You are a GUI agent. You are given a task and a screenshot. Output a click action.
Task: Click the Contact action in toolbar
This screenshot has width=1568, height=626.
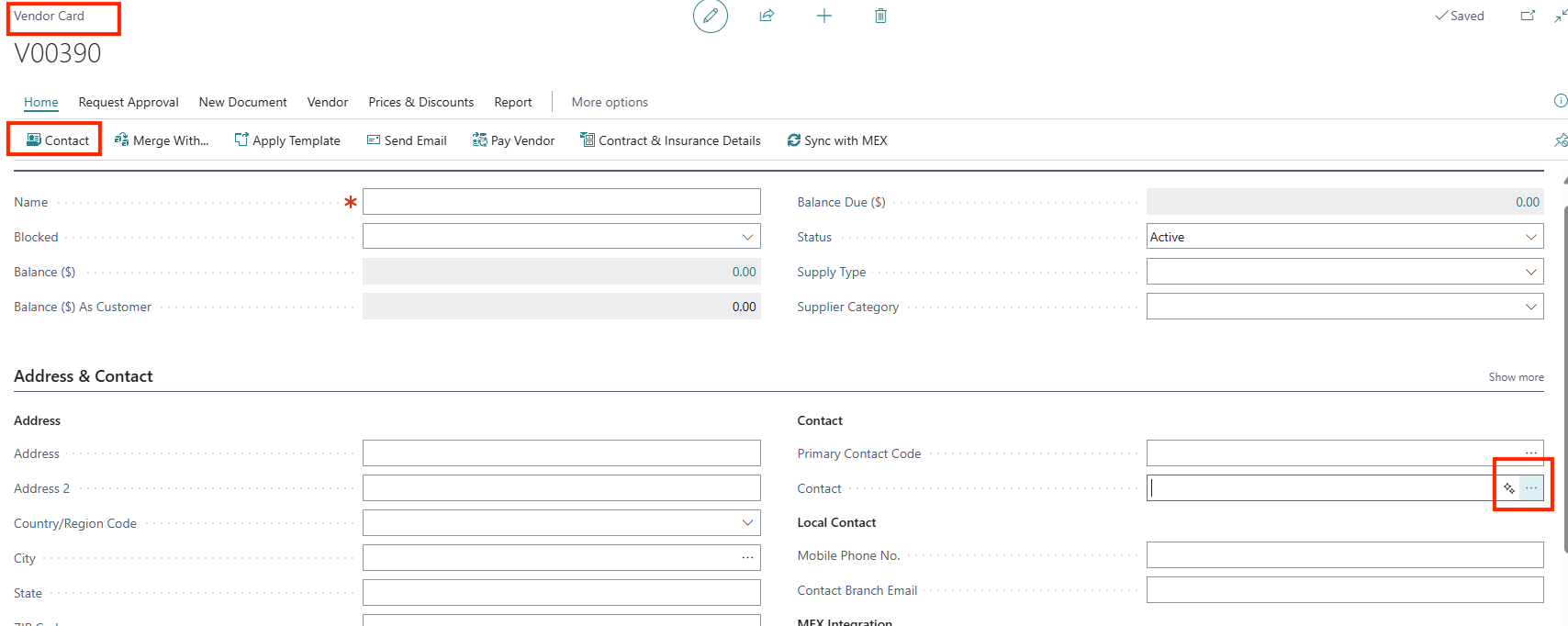coord(58,140)
